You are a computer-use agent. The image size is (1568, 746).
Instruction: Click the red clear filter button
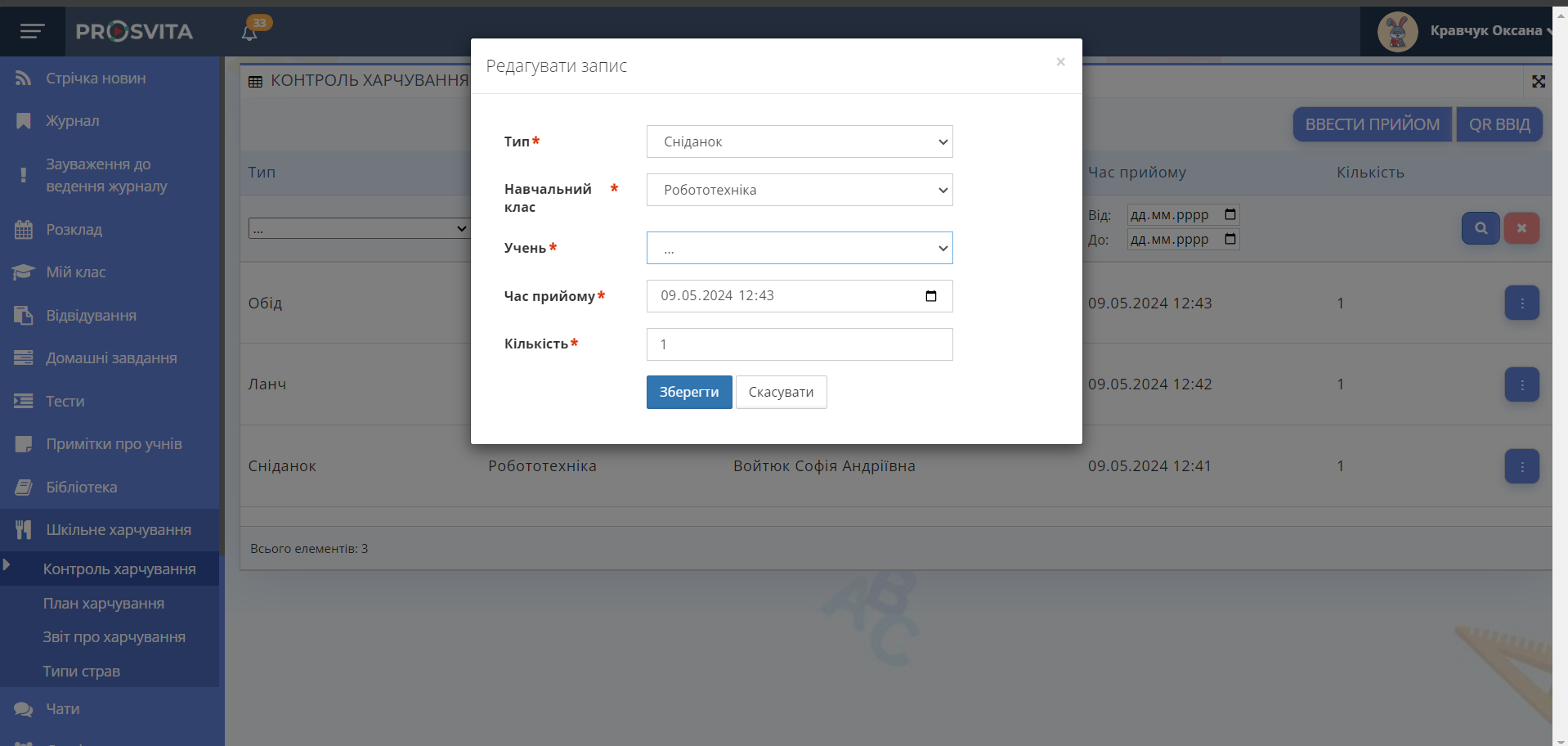(x=1521, y=228)
